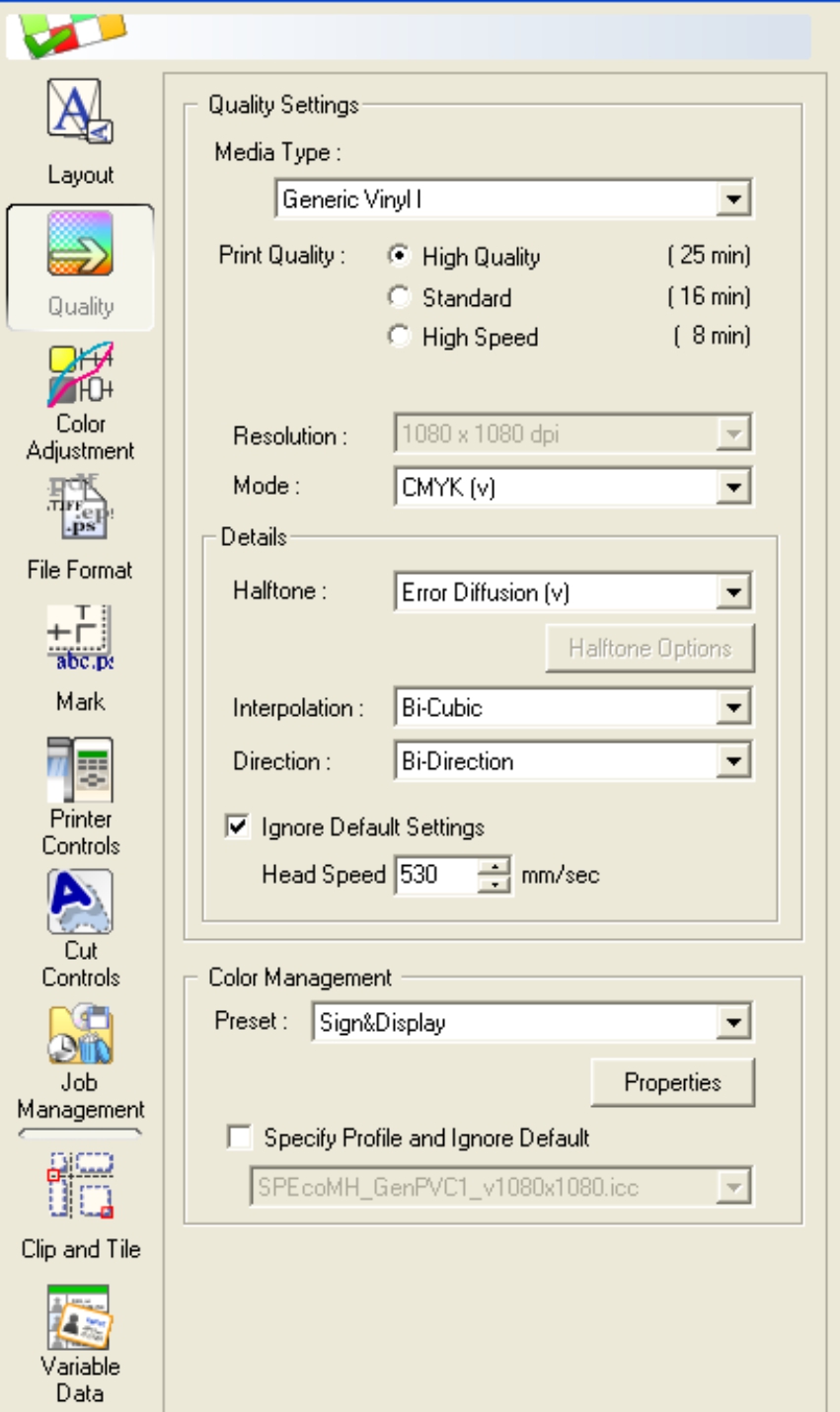Image resolution: width=840 pixels, height=1412 pixels.
Task: Open the Halftone dropdown list
Action: tap(732, 592)
